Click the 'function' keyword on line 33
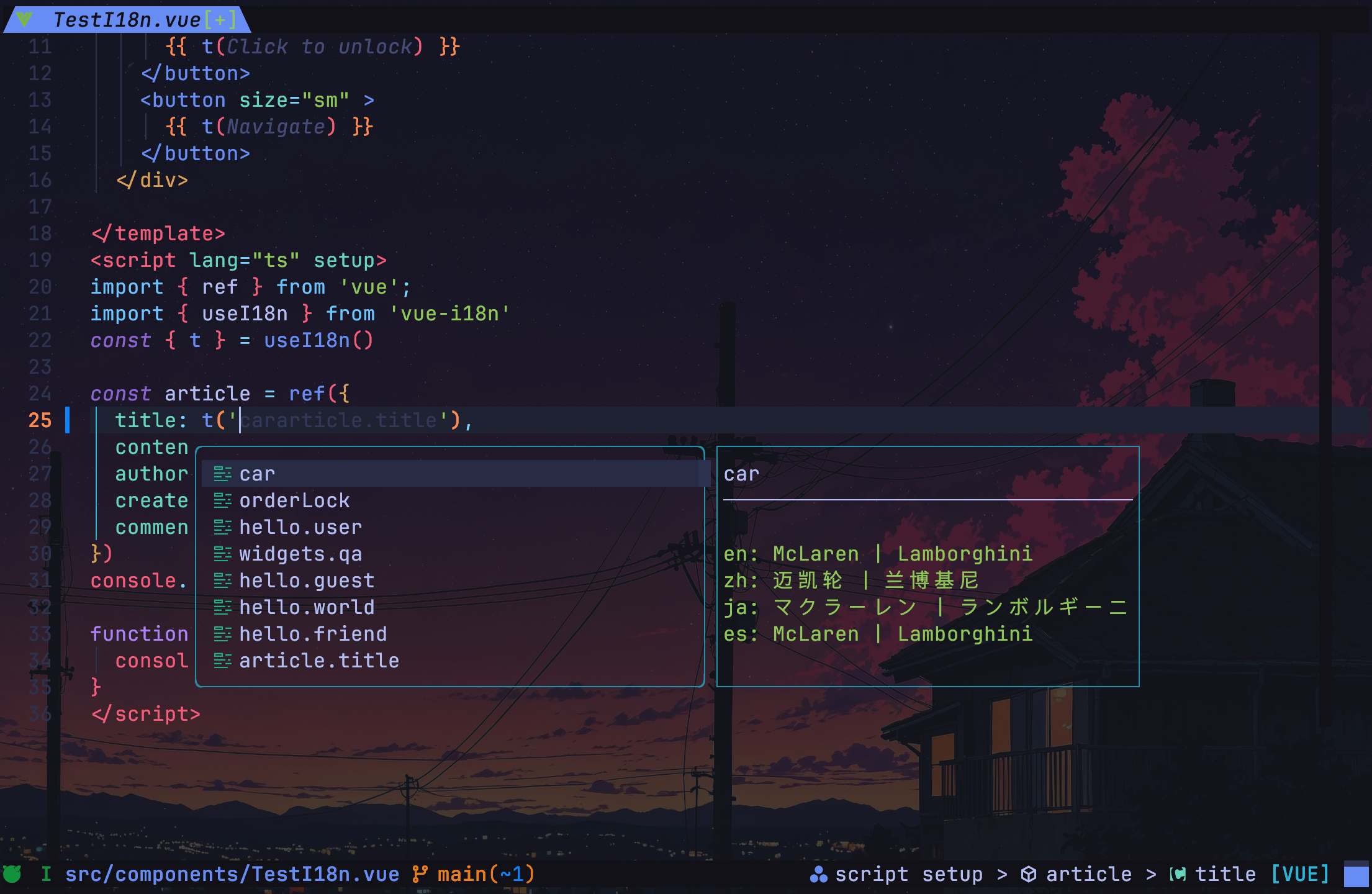1372x894 pixels. pos(139,634)
